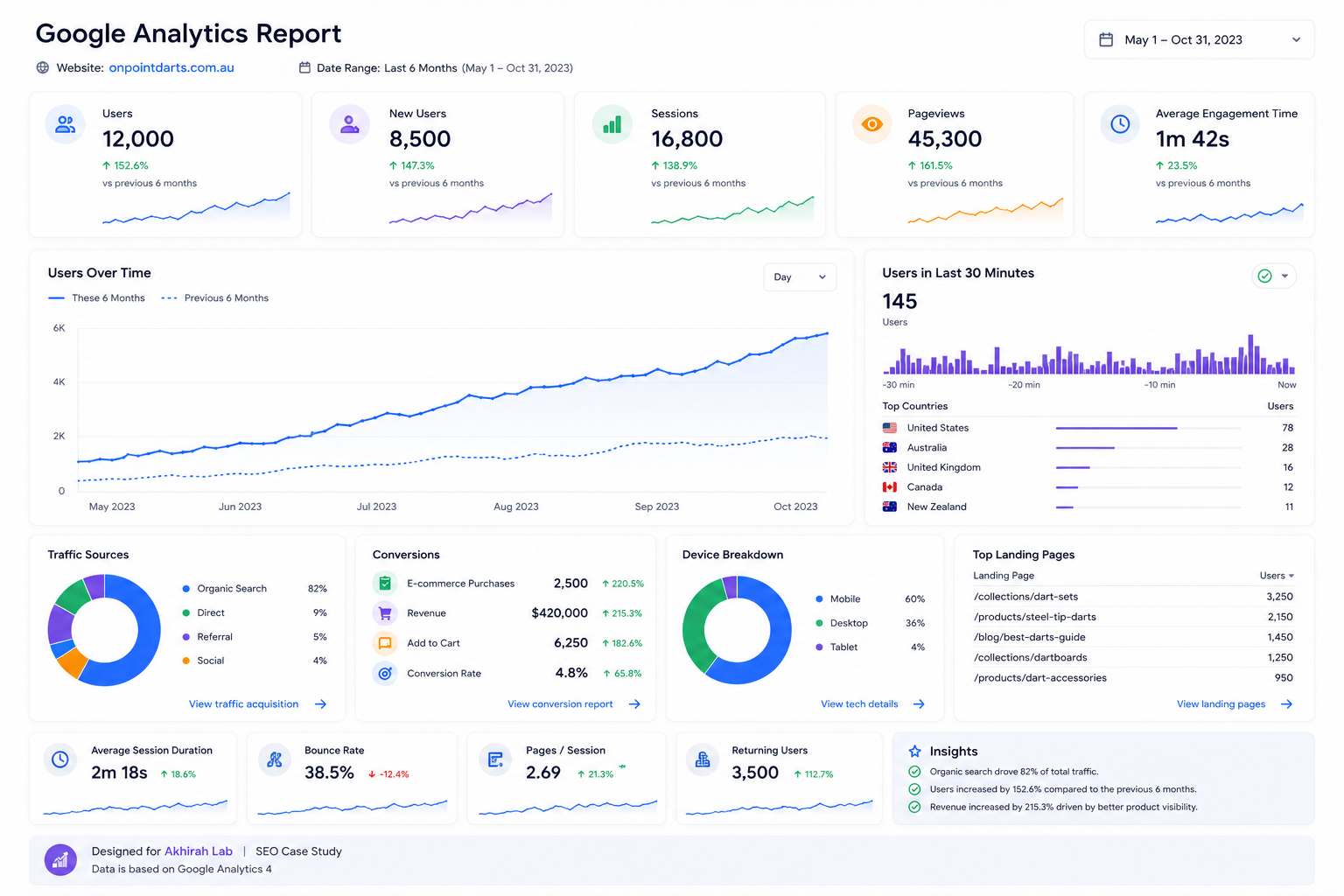Click the United States flag icon
The height and width of the screenshot is (896, 1344).
click(890, 428)
